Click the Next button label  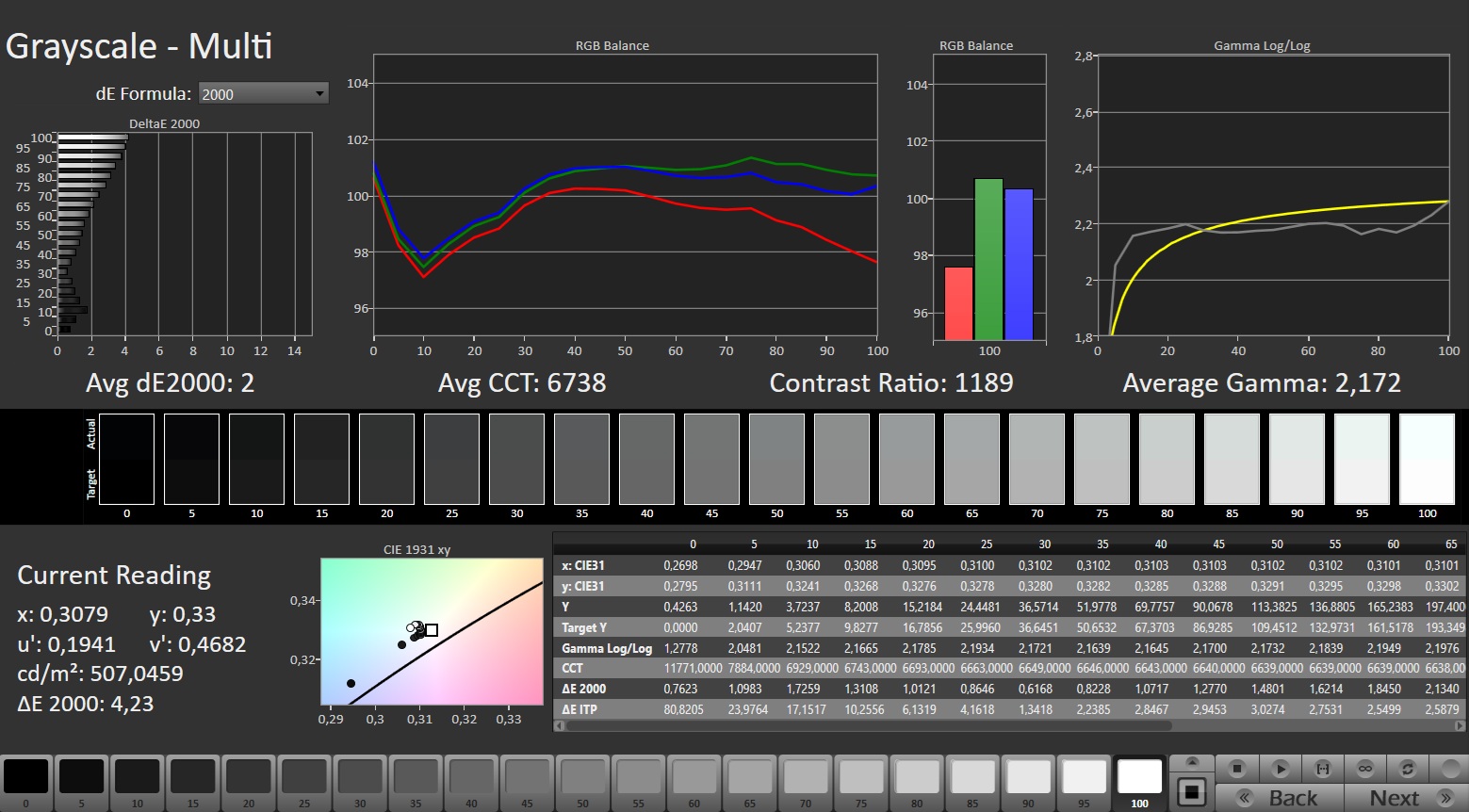coord(1394,798)
